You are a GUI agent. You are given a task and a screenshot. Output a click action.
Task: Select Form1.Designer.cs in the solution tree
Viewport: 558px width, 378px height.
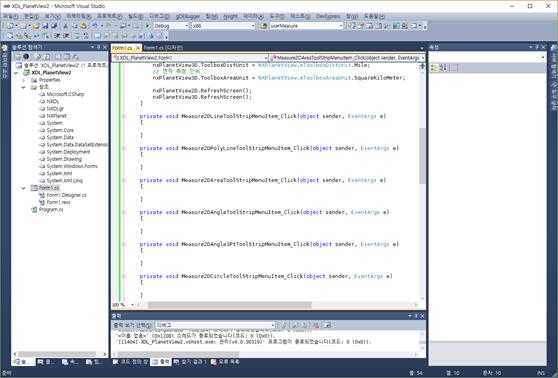pyautogui.click(x=67, y=195)
